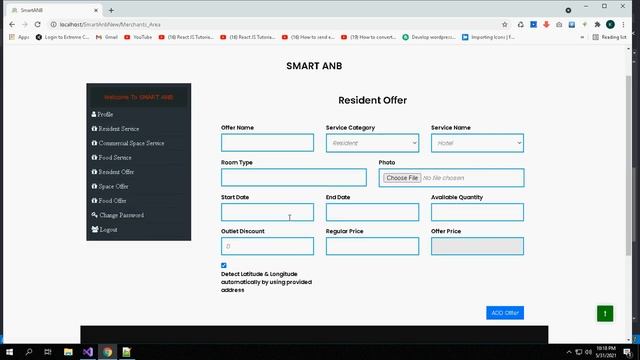Click the site info icon in address bar

(53, 24)
